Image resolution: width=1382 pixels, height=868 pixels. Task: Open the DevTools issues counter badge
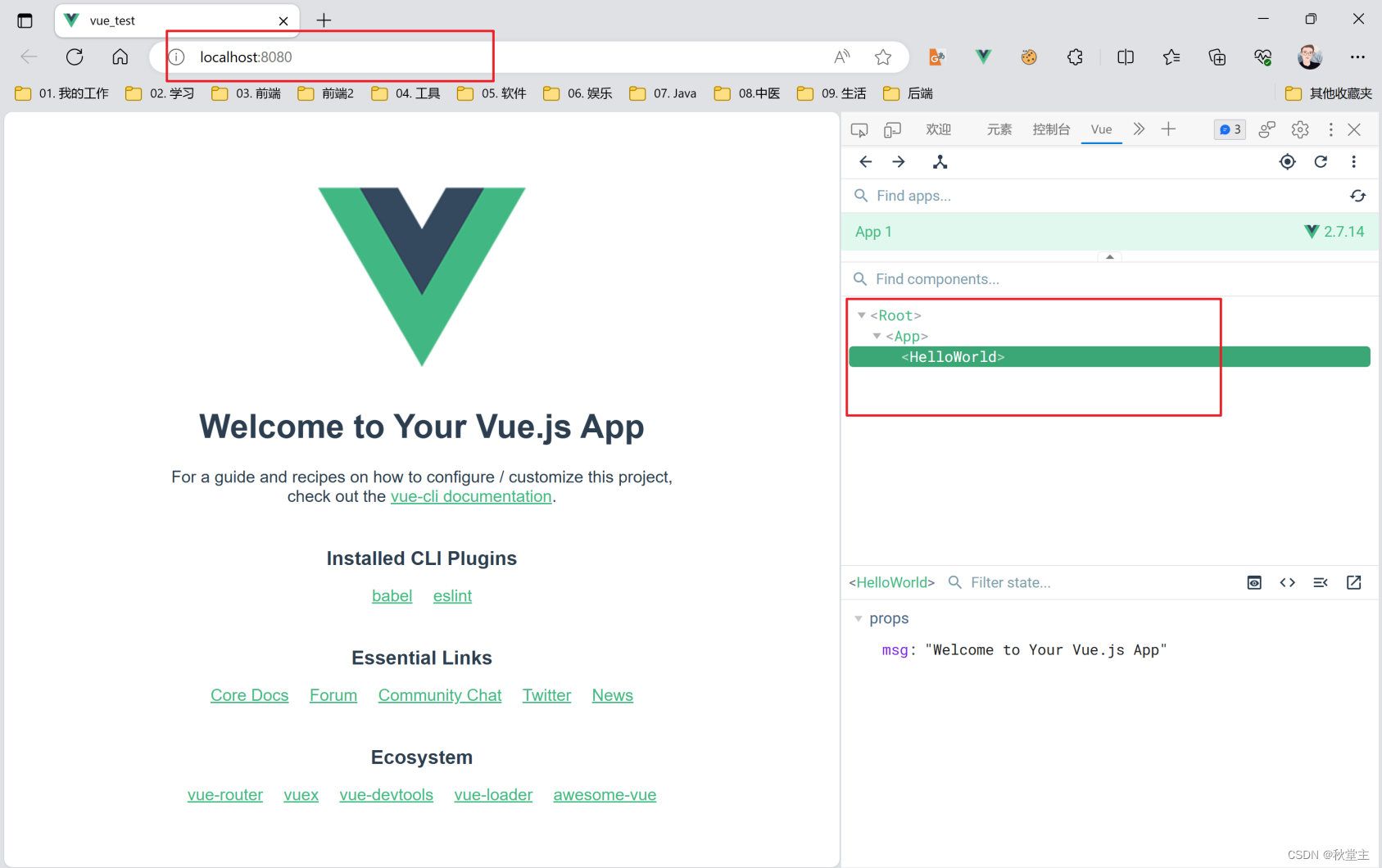point(1230,129)
